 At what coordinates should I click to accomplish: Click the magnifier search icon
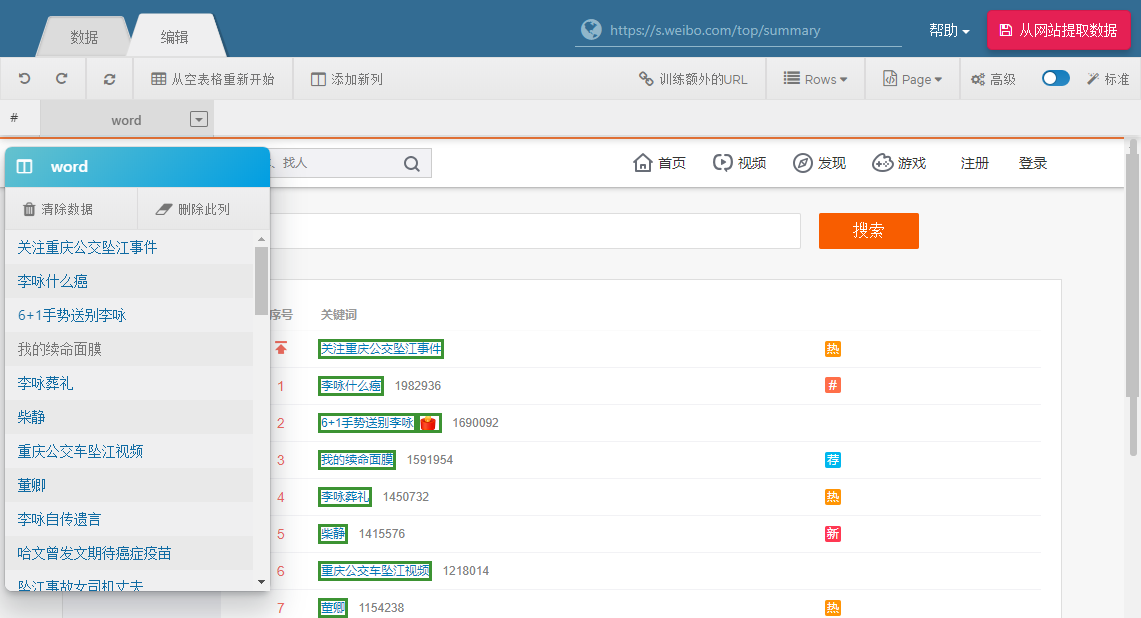click(x=412, y=164)
